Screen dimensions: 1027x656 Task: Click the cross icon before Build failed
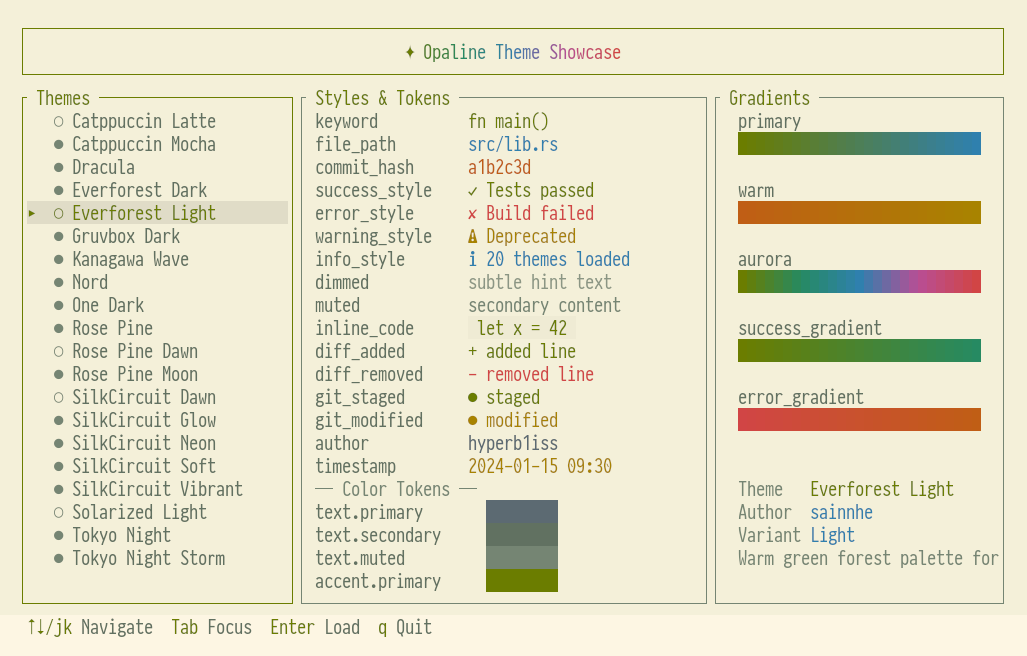coord(473,214)
